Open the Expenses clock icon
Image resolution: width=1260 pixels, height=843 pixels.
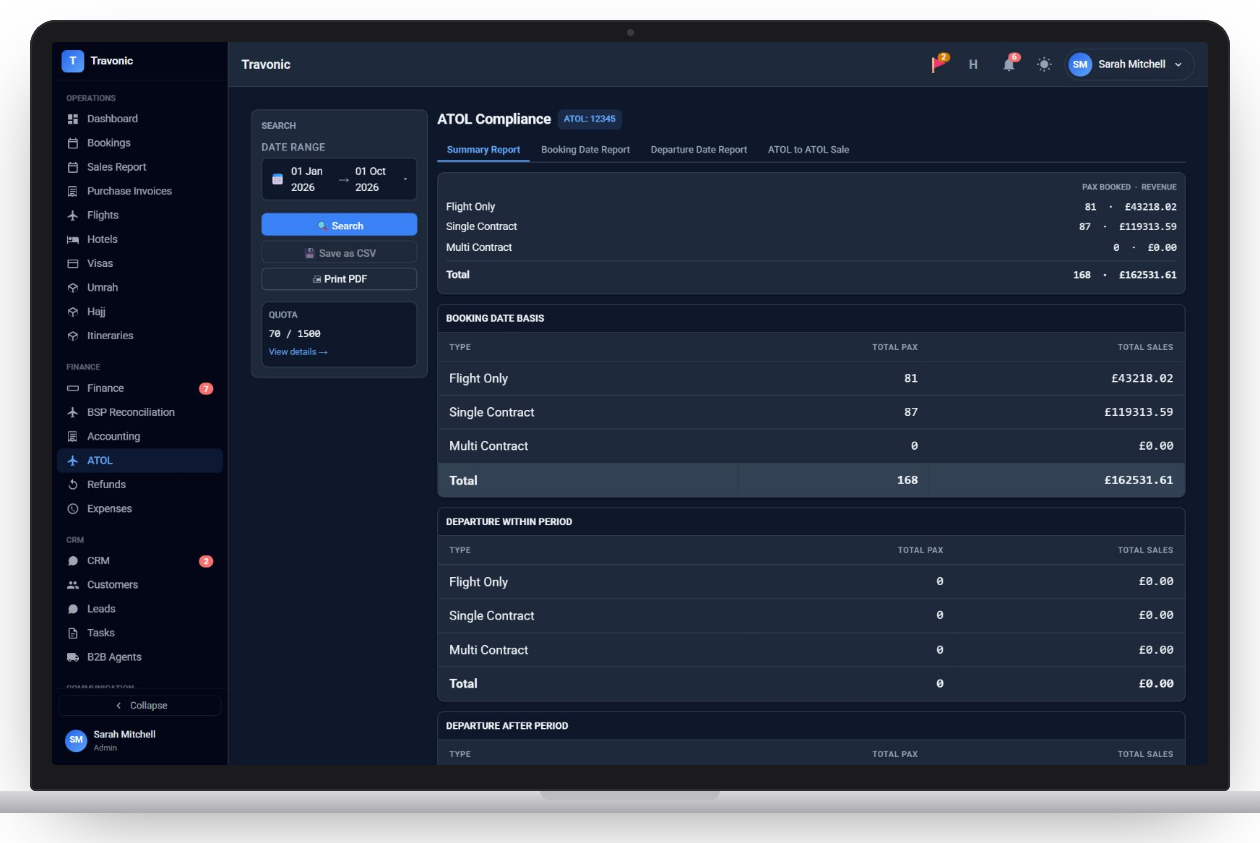(73, 508)
